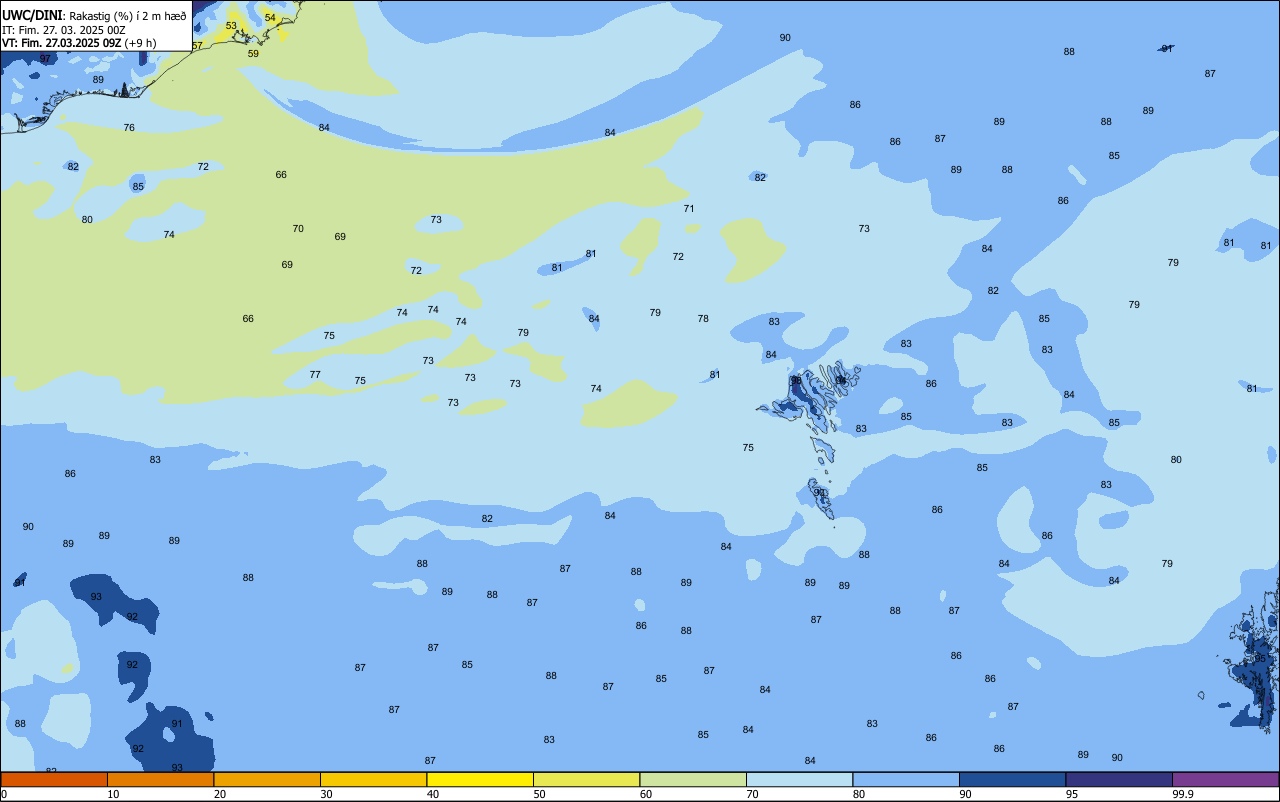Select the 20–30 amber legend swatch
Viewport: 1280px width, 802px height.
[x=267, y=779]
